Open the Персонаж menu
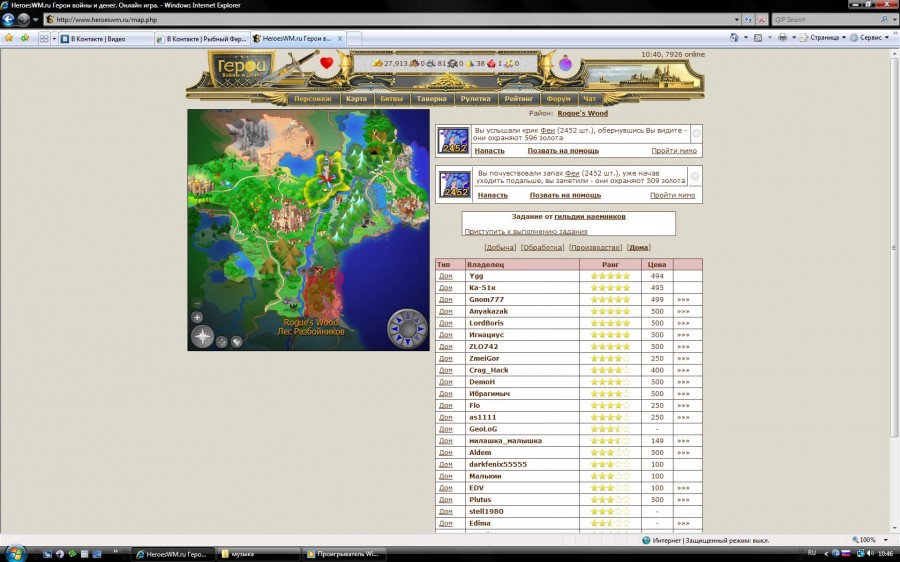 (313, 99)
